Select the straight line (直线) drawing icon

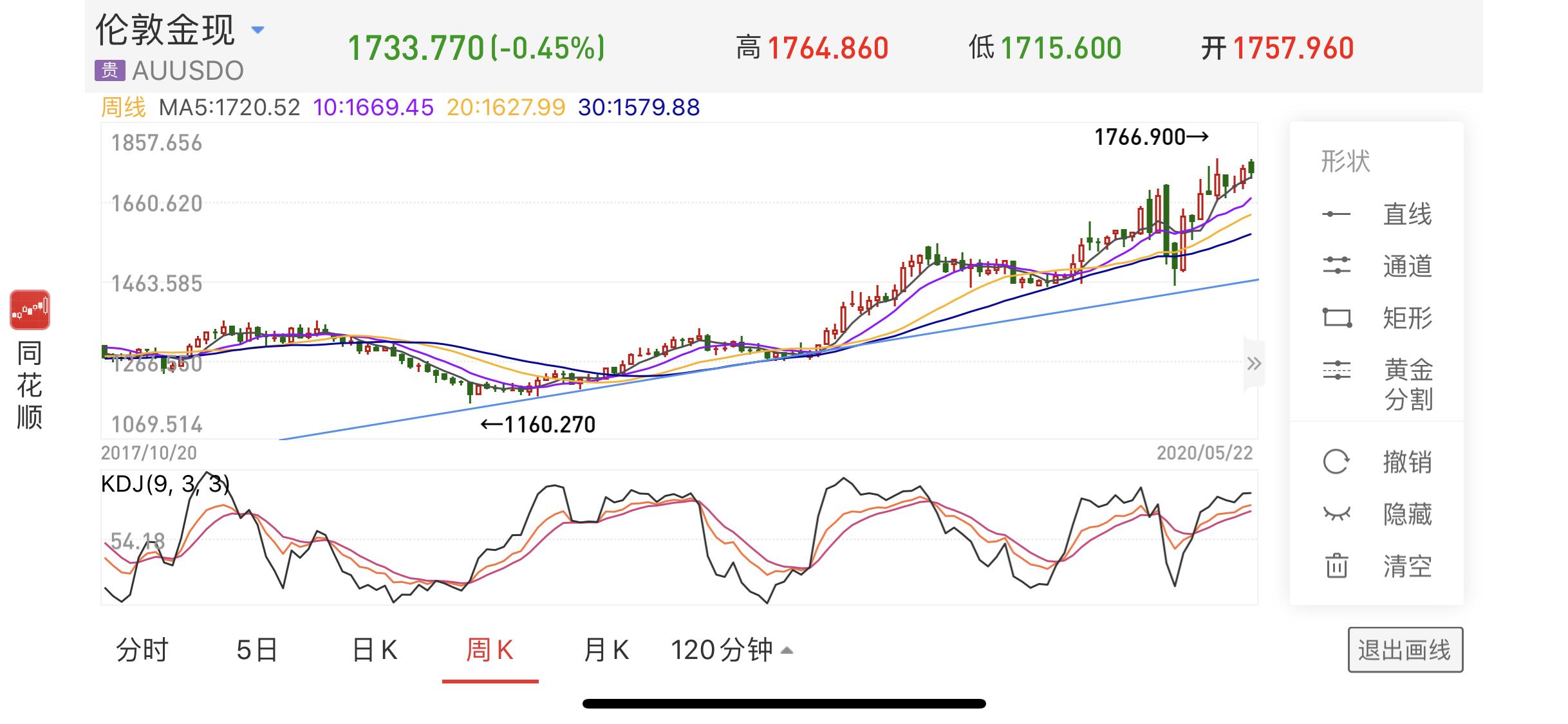coord(1336,214)
